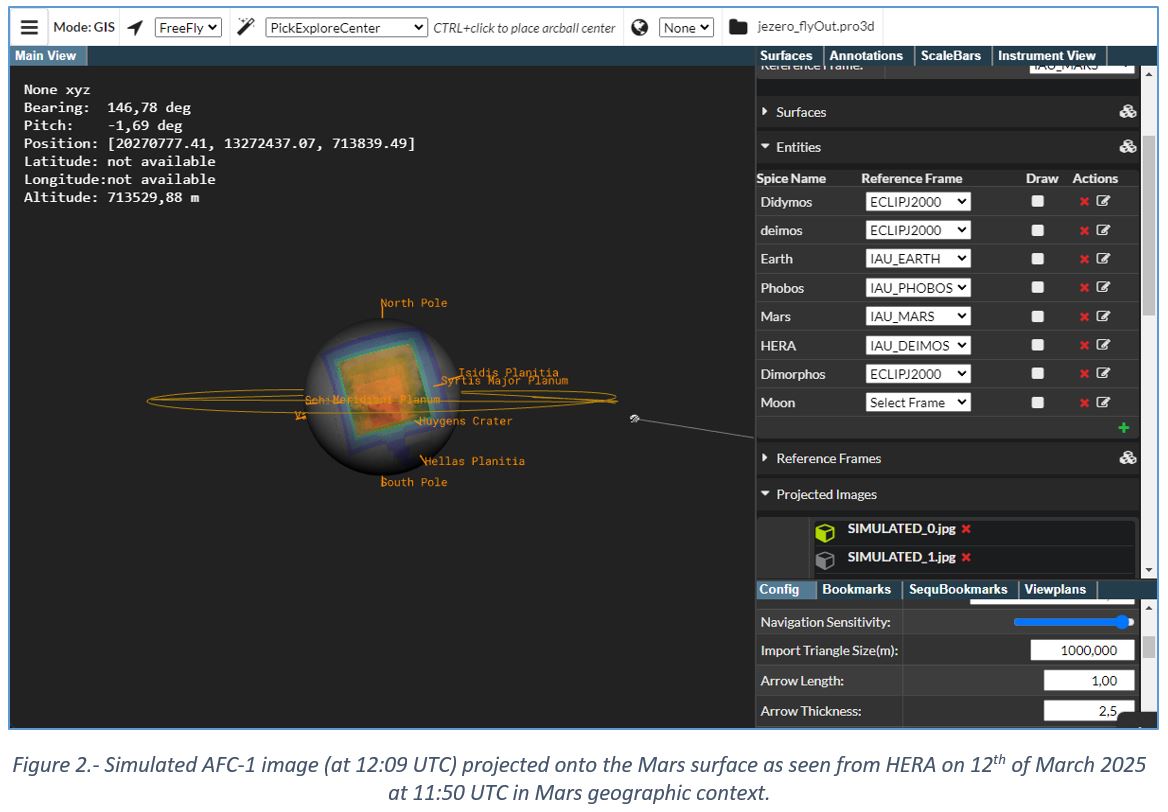Screen dimensions: 1168x812
Task: Select SIMULATED_1.jpg projected image
Action: click(900, 557)
